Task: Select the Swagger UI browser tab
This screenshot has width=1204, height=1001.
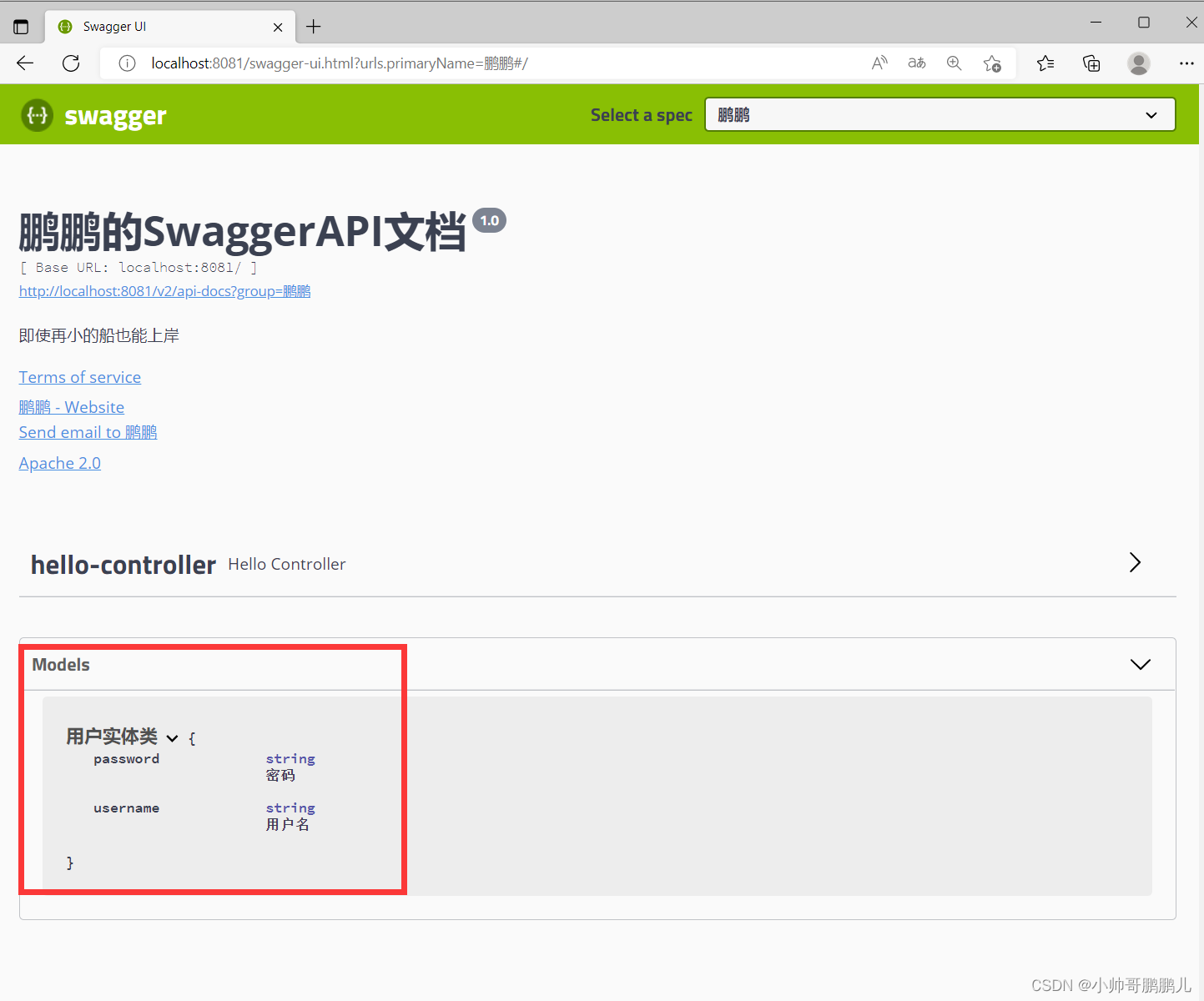Action: [170, 27]
